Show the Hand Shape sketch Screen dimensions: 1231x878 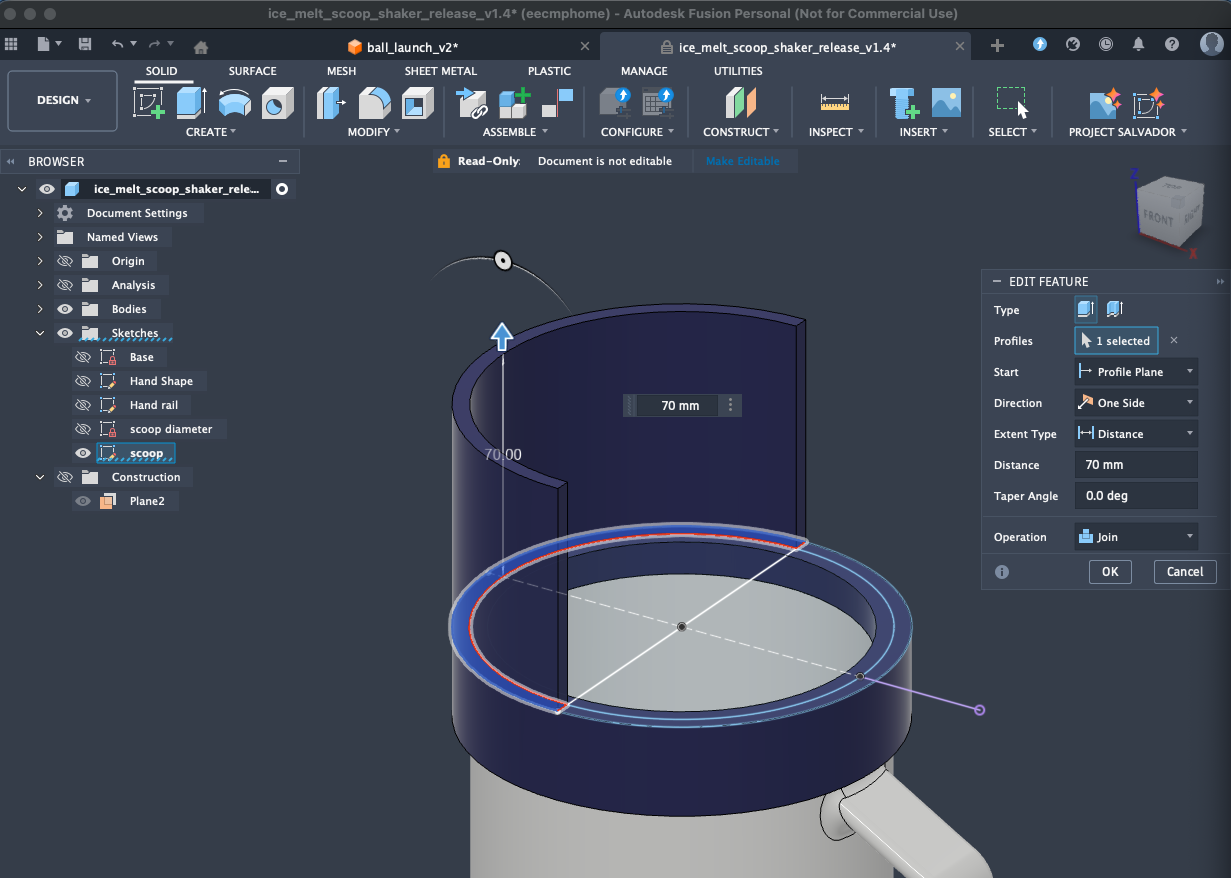point(84,381)
